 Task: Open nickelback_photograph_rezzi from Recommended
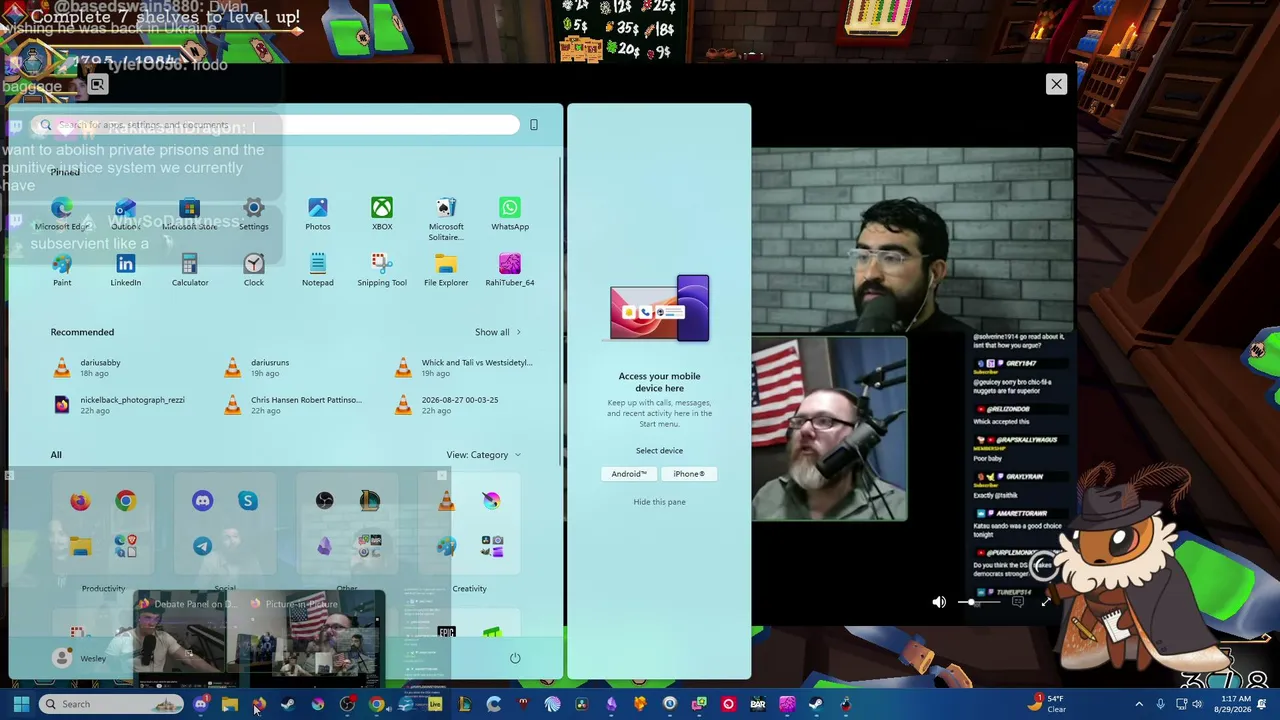point(120,405)
